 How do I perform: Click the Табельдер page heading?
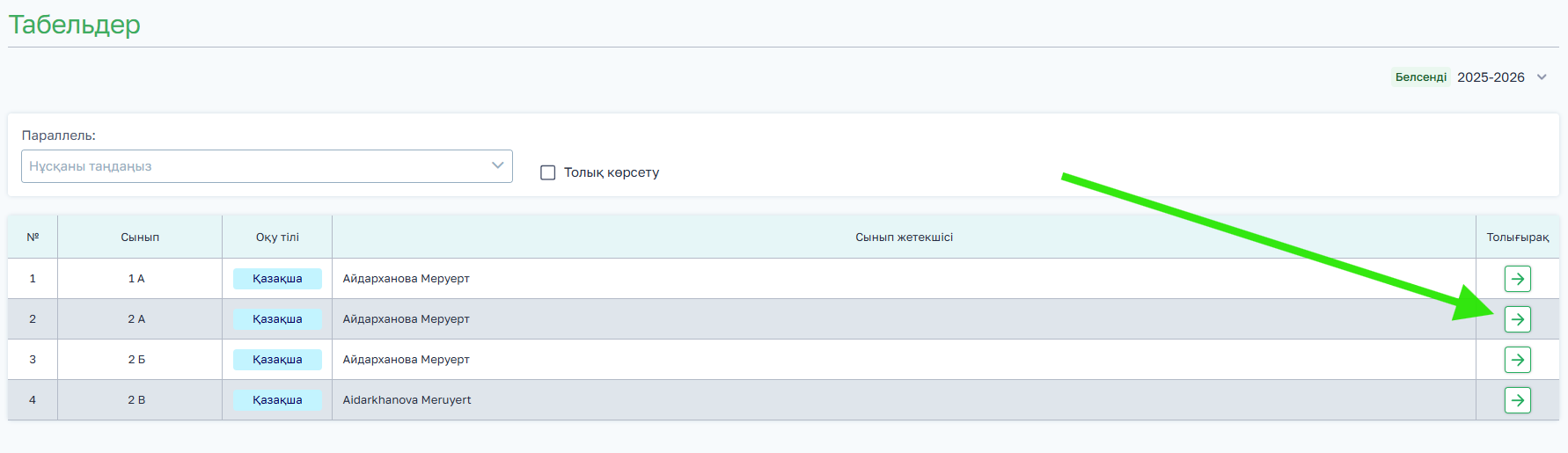(x=75, y=25)
